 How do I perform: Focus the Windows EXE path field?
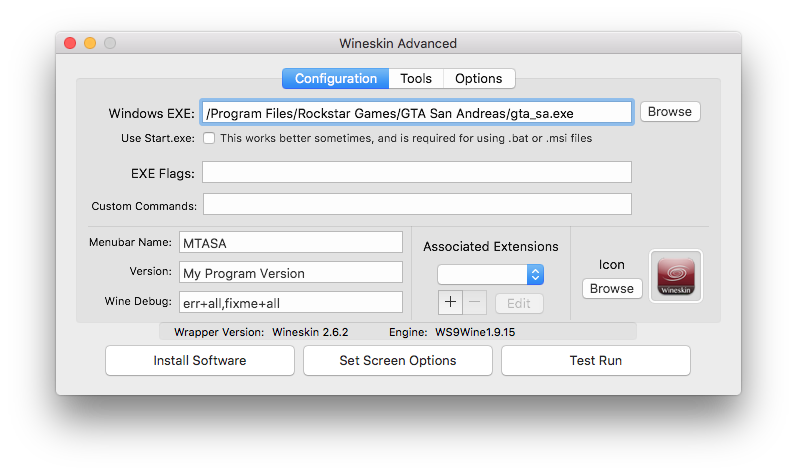416,112
